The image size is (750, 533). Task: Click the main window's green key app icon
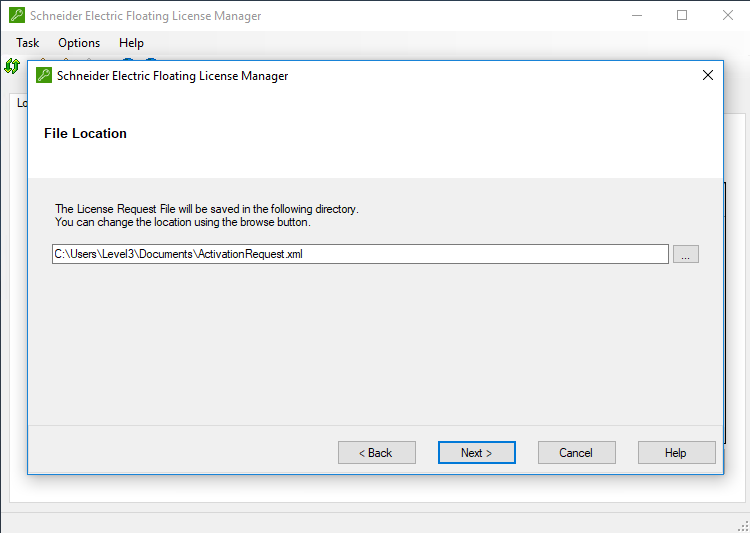coord(17,15)
